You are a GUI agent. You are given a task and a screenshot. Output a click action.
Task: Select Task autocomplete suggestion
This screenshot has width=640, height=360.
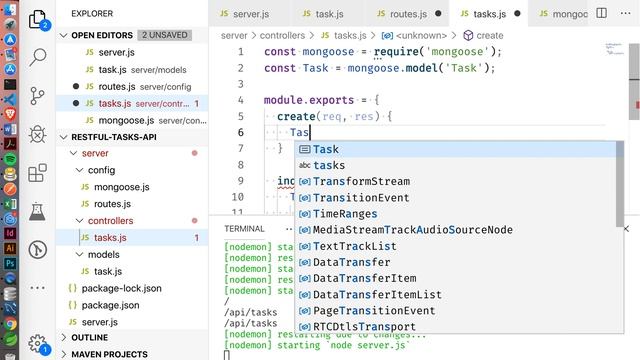click(456, 149)
